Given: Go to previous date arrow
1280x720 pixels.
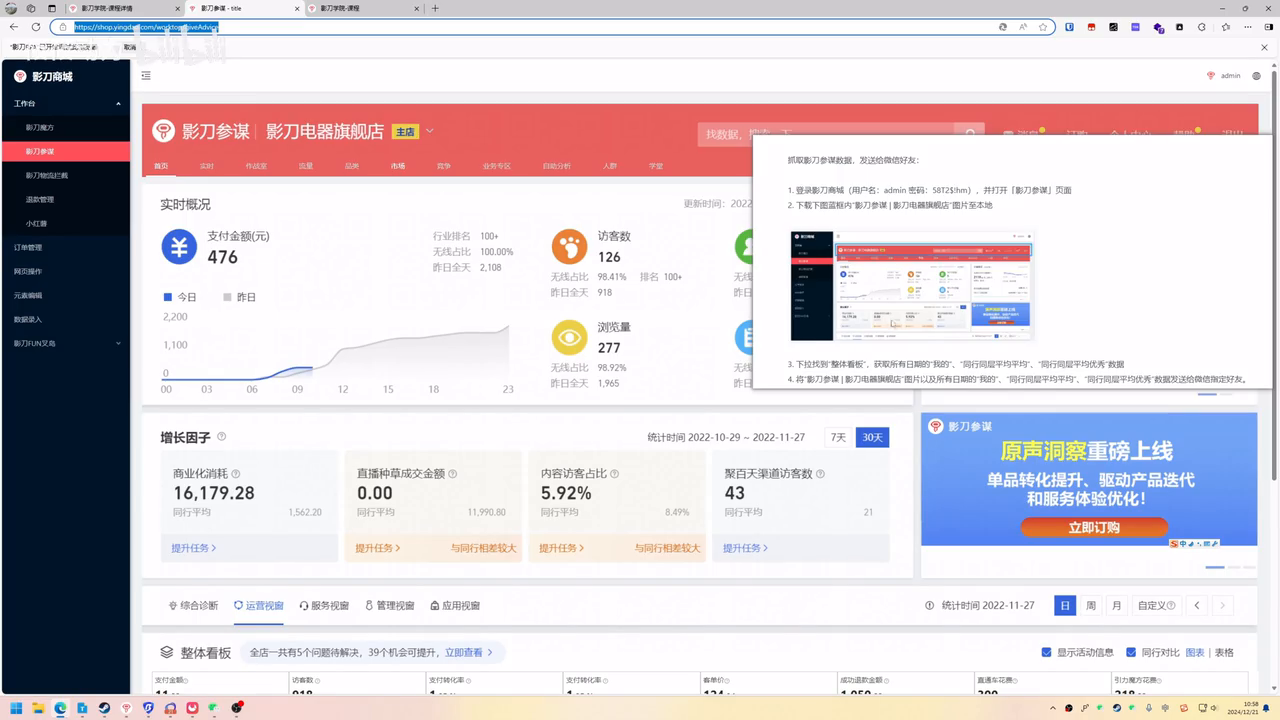Looking at the screenshot, I should pos(1197,605).
